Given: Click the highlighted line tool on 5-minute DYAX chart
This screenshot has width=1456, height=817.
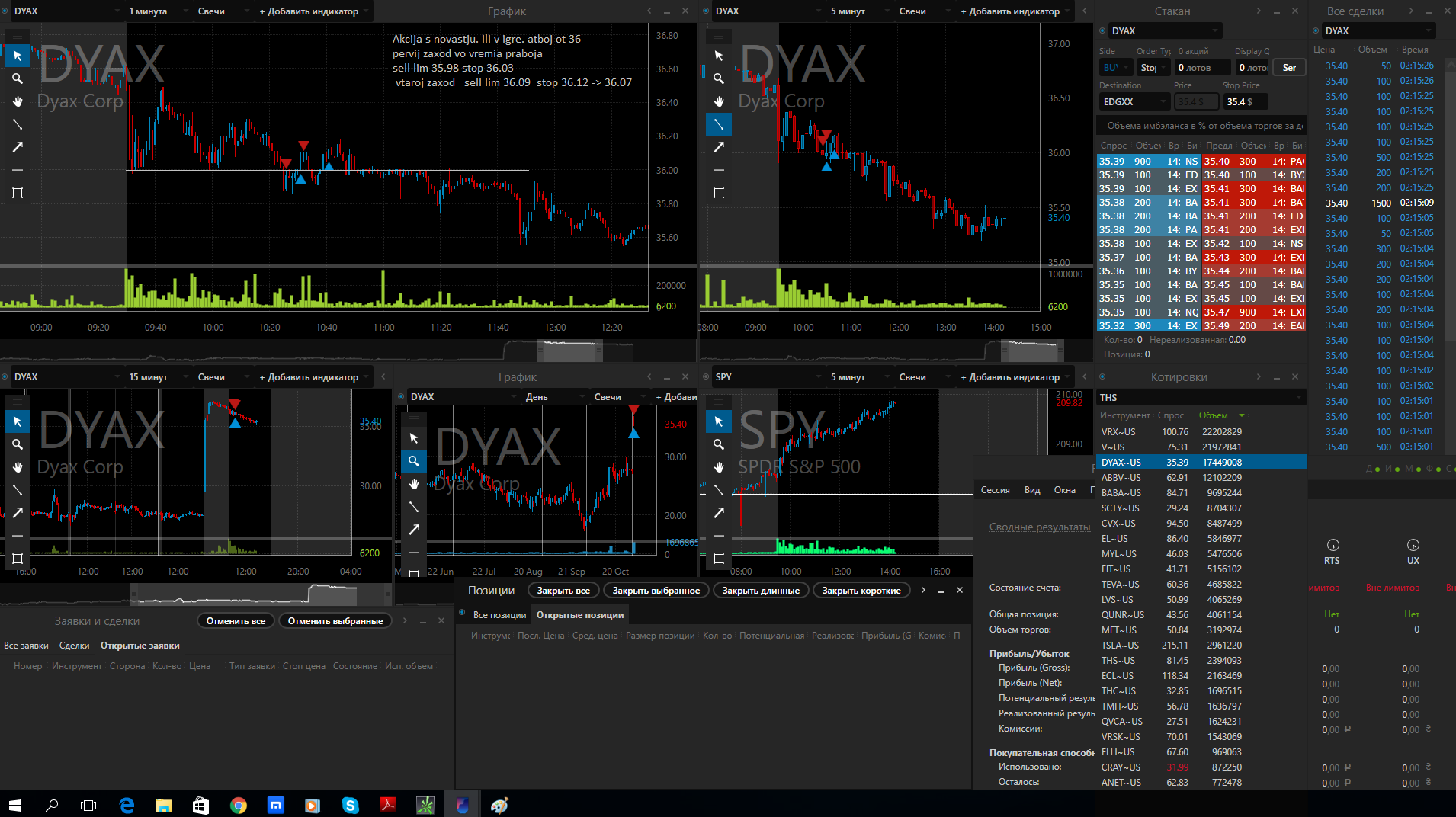Looking at the screenshot, I should 719,124.
